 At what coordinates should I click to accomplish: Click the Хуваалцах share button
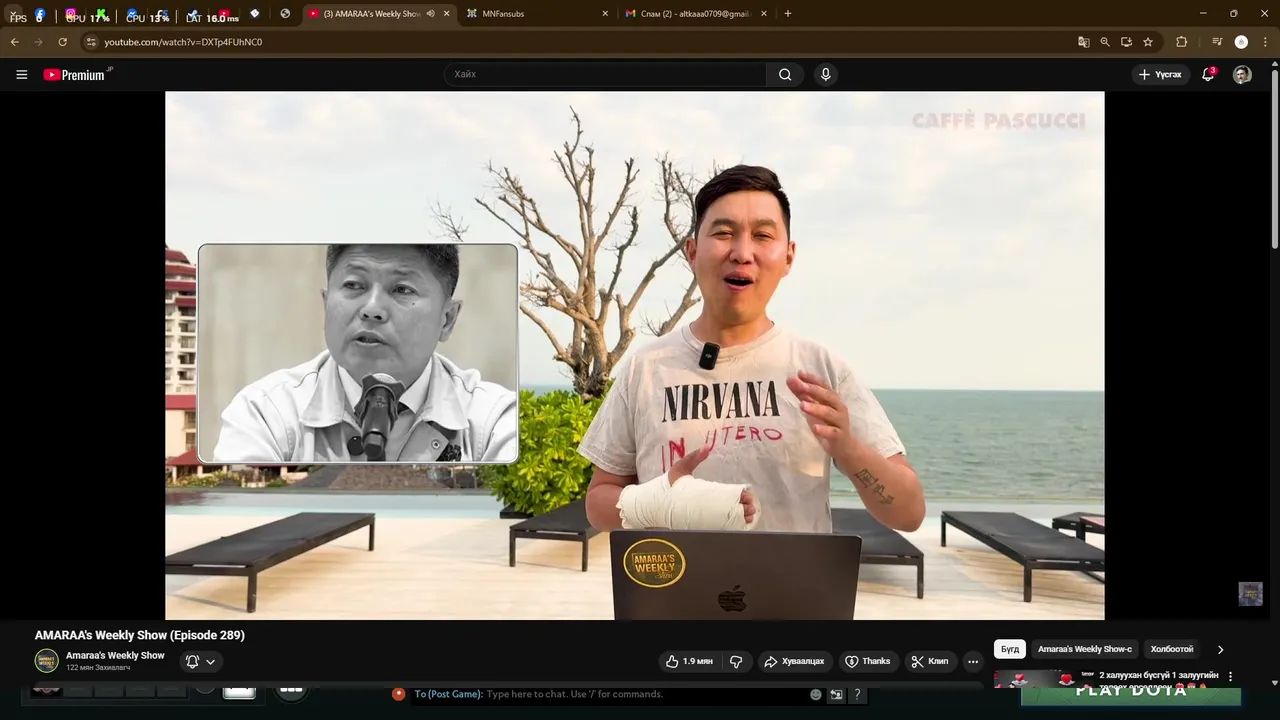(794, 661)
